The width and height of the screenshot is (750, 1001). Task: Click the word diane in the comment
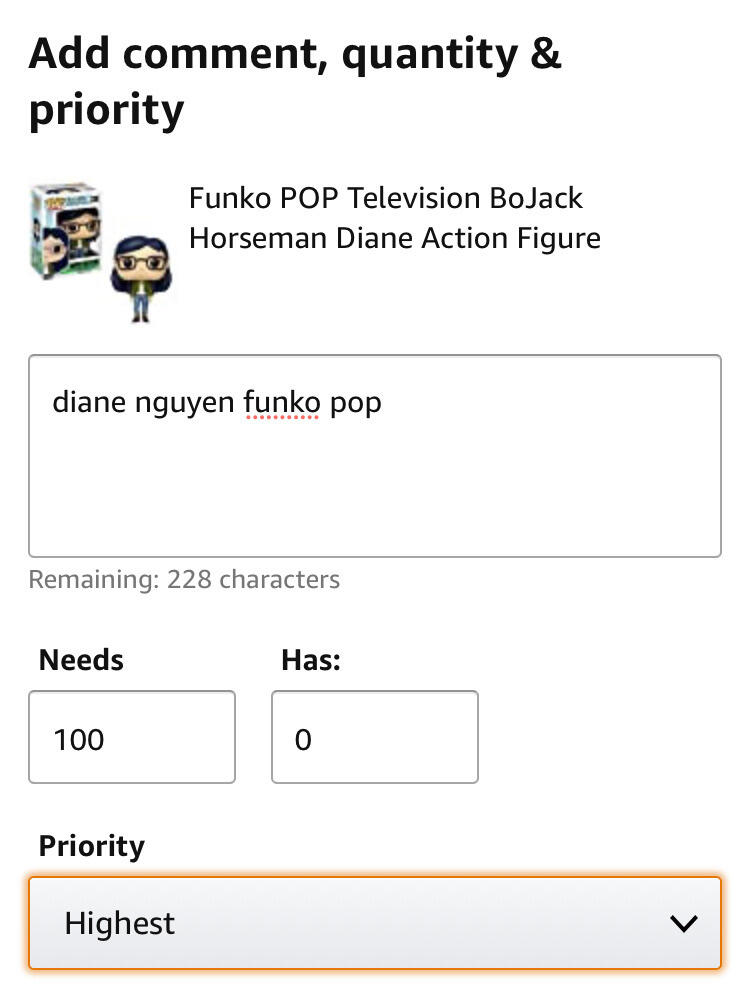click(88, 403)
